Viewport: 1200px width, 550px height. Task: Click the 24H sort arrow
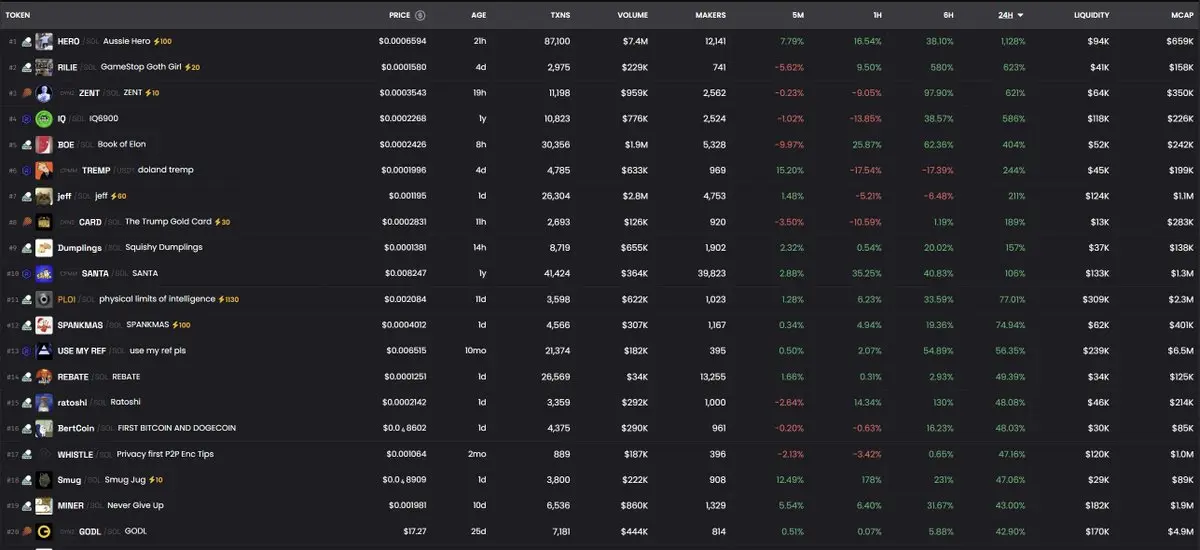coord(1020,15)
